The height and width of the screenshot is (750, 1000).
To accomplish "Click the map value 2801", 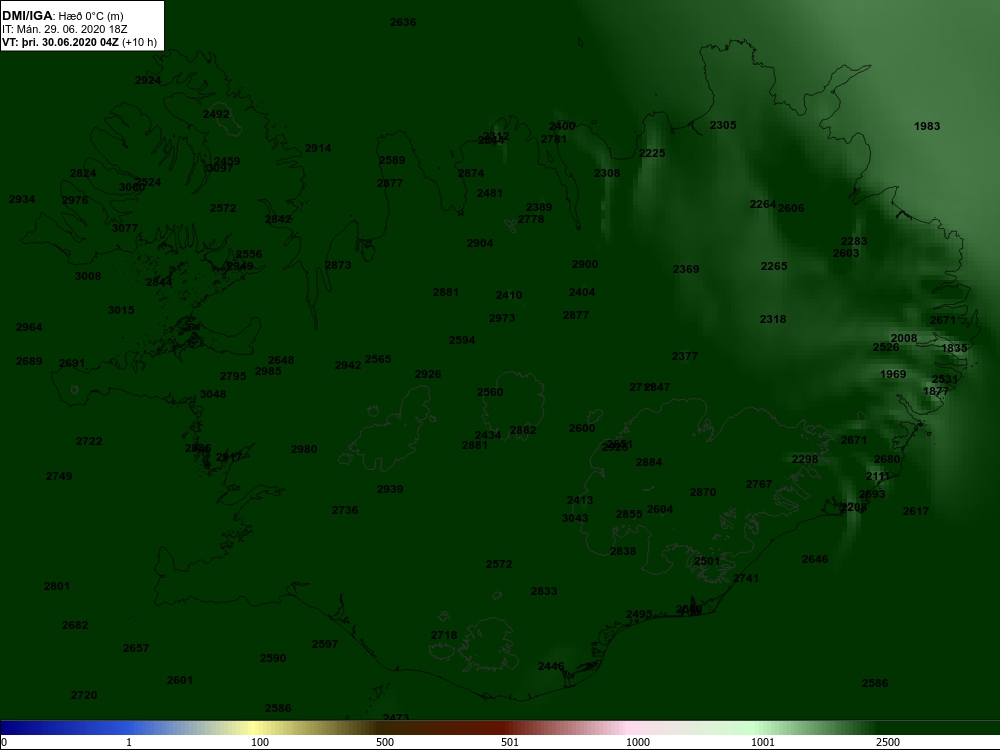I will pos(57,586).
